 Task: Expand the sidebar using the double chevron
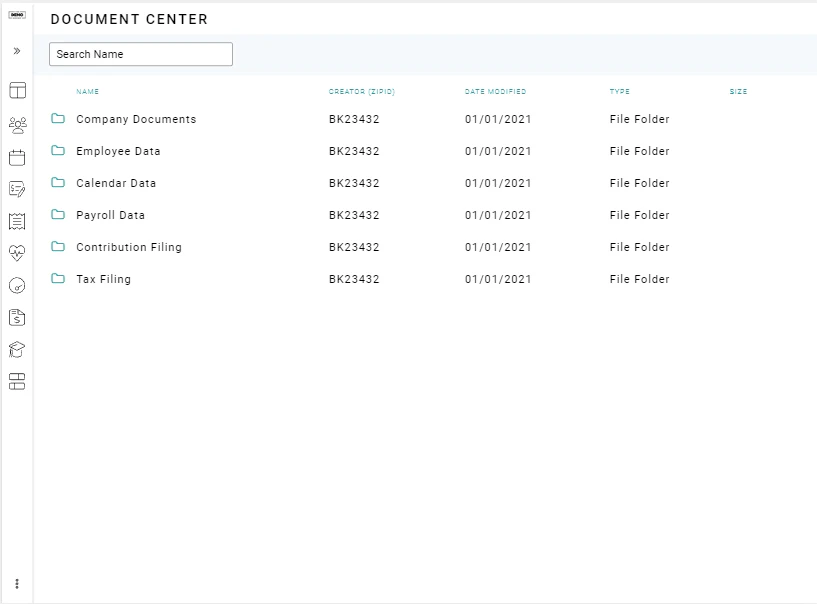tap(16, 50)
